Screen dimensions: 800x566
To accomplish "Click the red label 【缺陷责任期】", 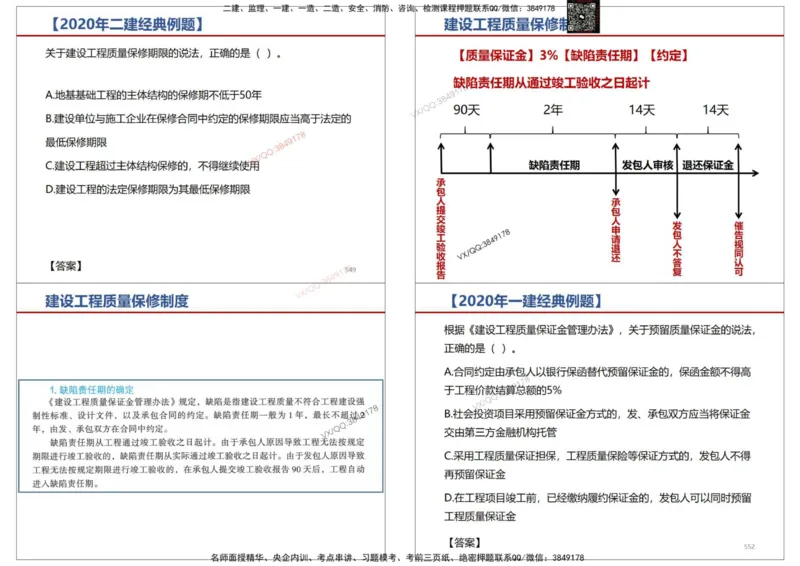I will click(x=602, y=55).
